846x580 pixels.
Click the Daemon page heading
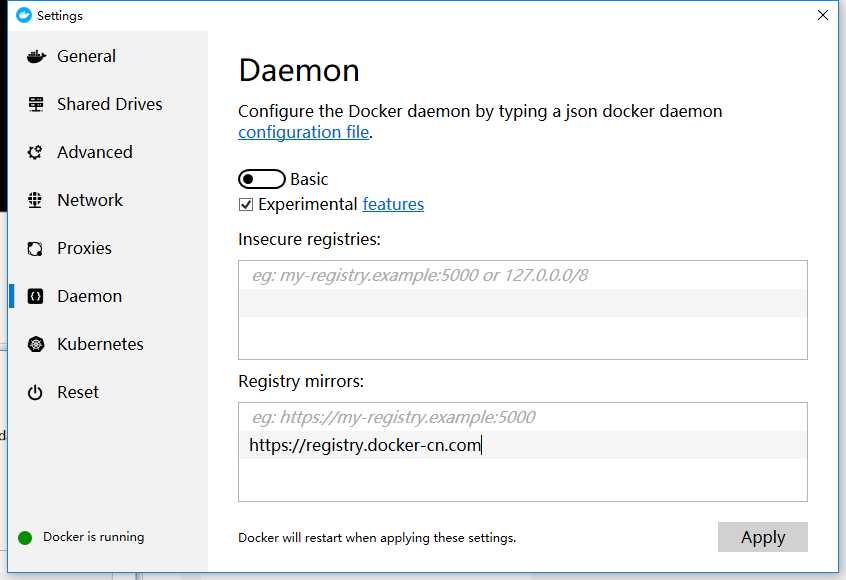coord(299,71)
